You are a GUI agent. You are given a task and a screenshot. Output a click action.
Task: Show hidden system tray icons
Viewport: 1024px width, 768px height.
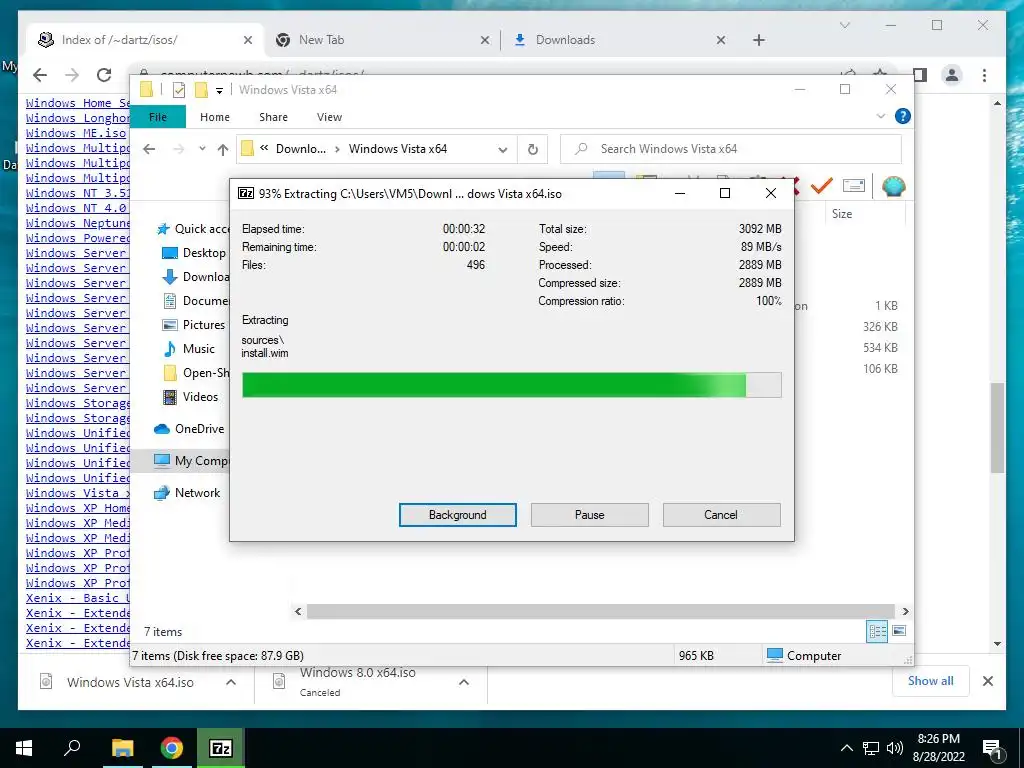846,748
